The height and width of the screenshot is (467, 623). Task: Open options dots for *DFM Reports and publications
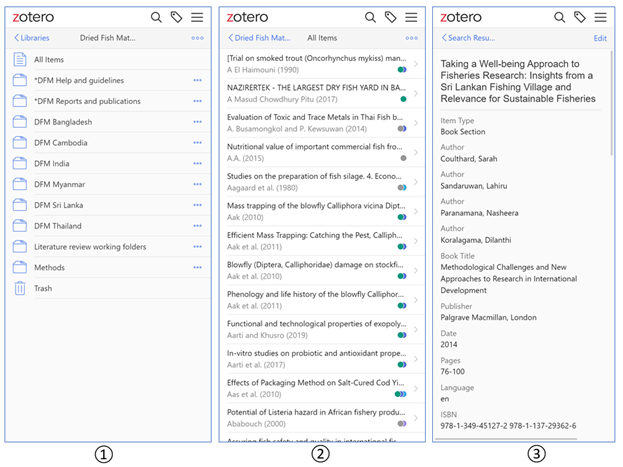pyautogui.click(x=197, y=101)
